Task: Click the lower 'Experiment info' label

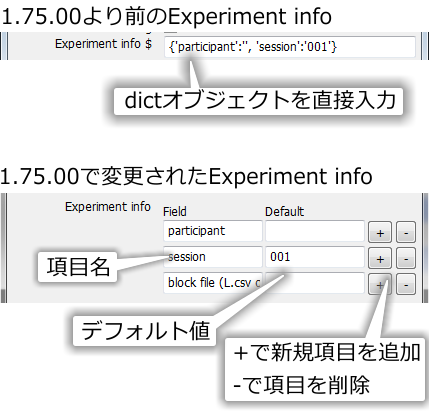Action: (108, 207)
